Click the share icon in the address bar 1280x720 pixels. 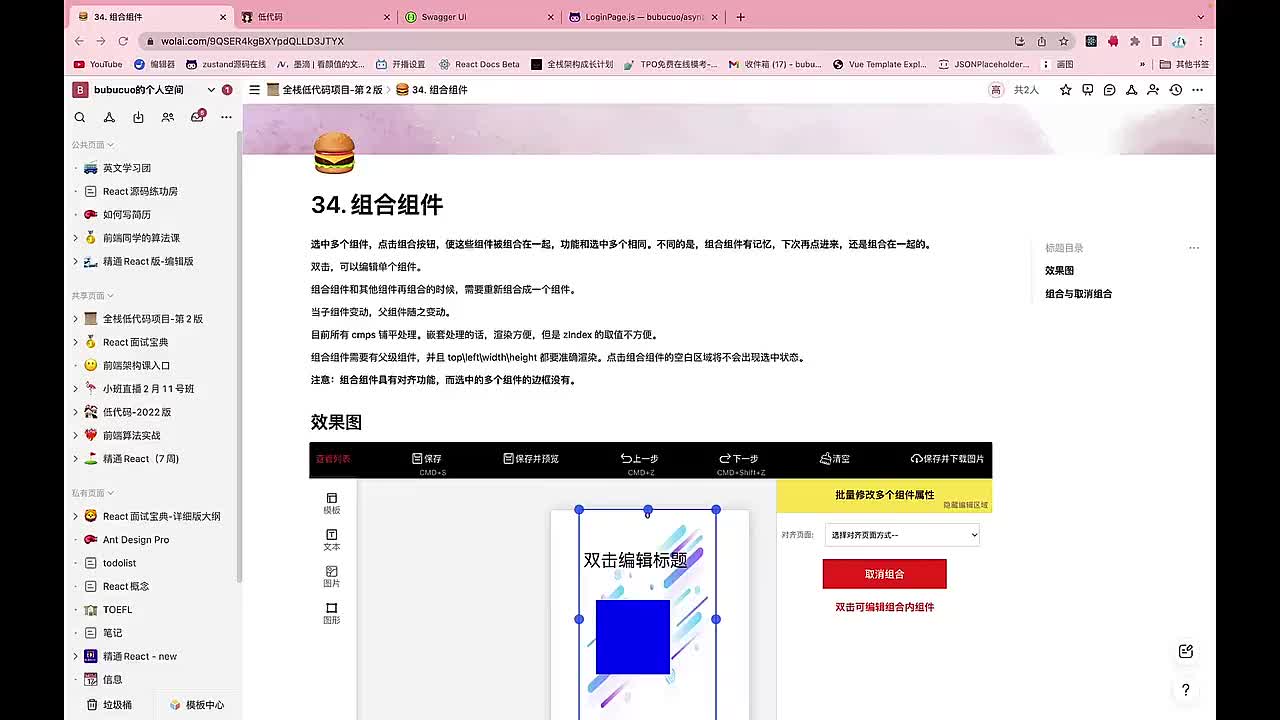click(1042, 41)
